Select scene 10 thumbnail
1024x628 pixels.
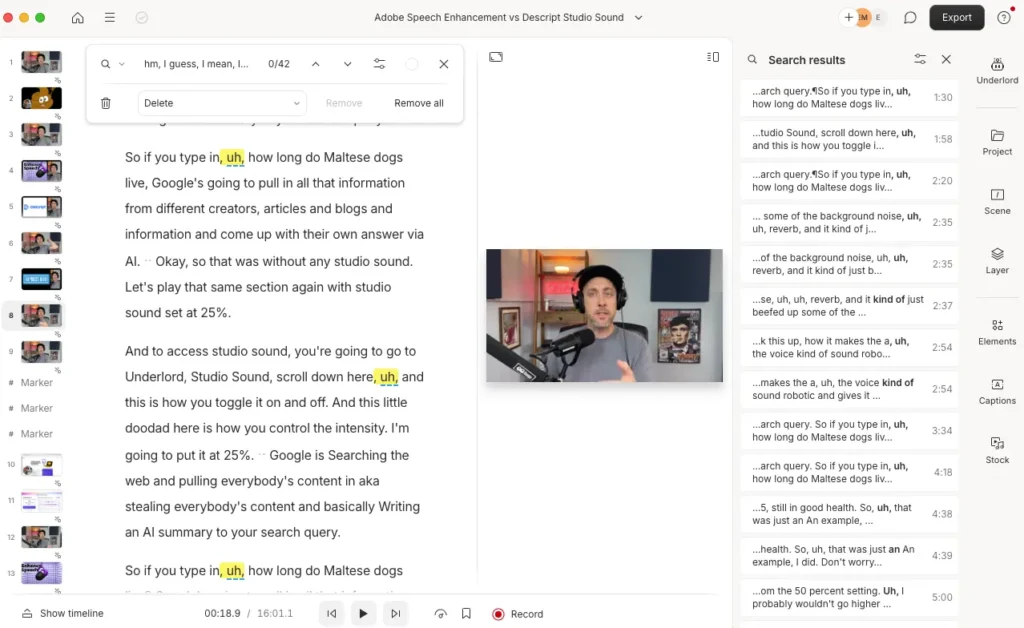click(x=41, y=465)
